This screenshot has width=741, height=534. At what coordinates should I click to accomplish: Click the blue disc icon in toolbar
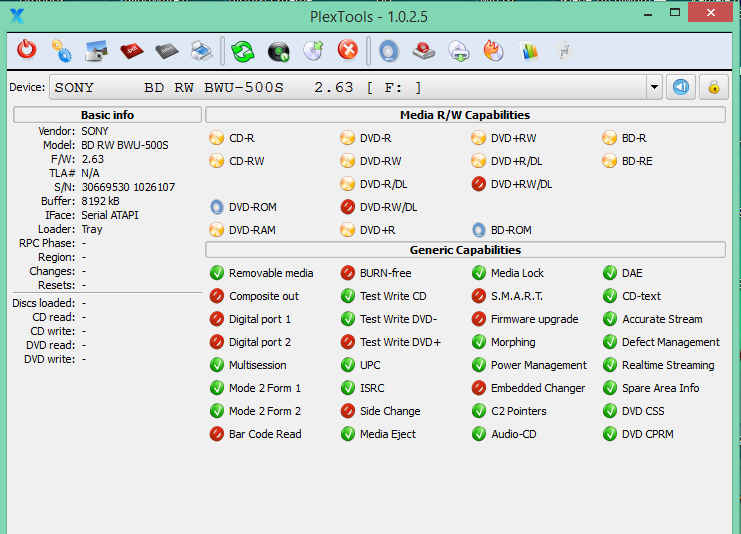pyautogui.click(x=389, y=51)
